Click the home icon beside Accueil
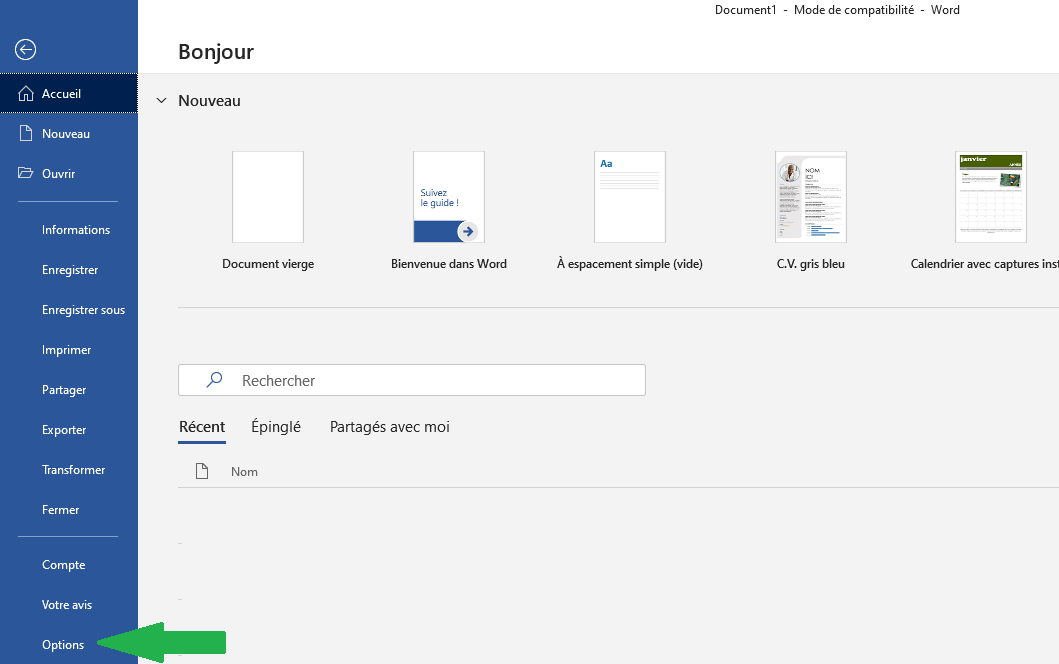The width and height of the screenshot is (1059, 664). tap(26, 93)
